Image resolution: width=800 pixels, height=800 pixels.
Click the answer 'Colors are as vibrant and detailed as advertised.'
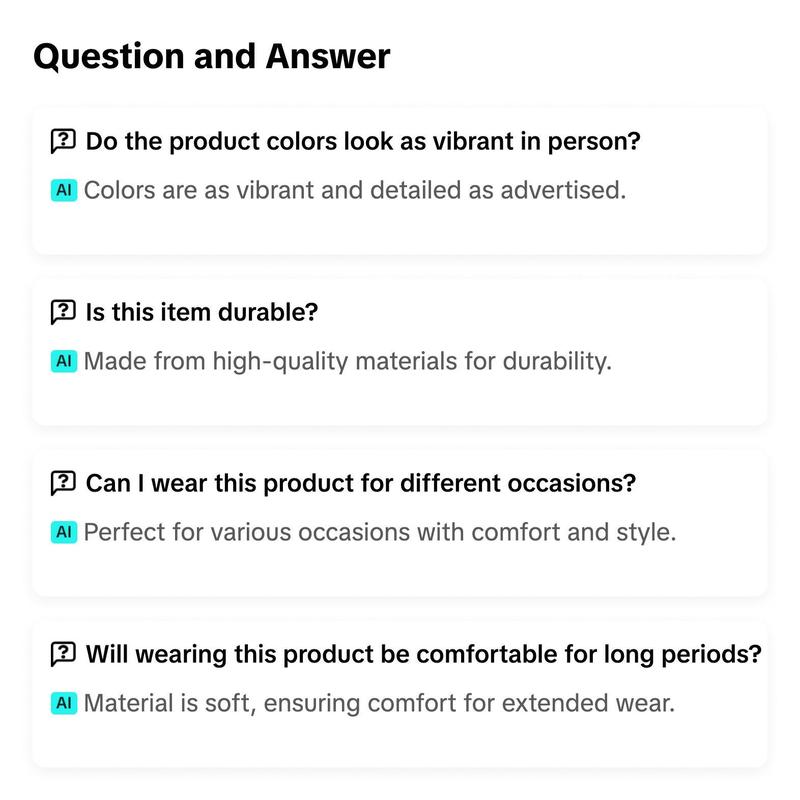(355, 190)
